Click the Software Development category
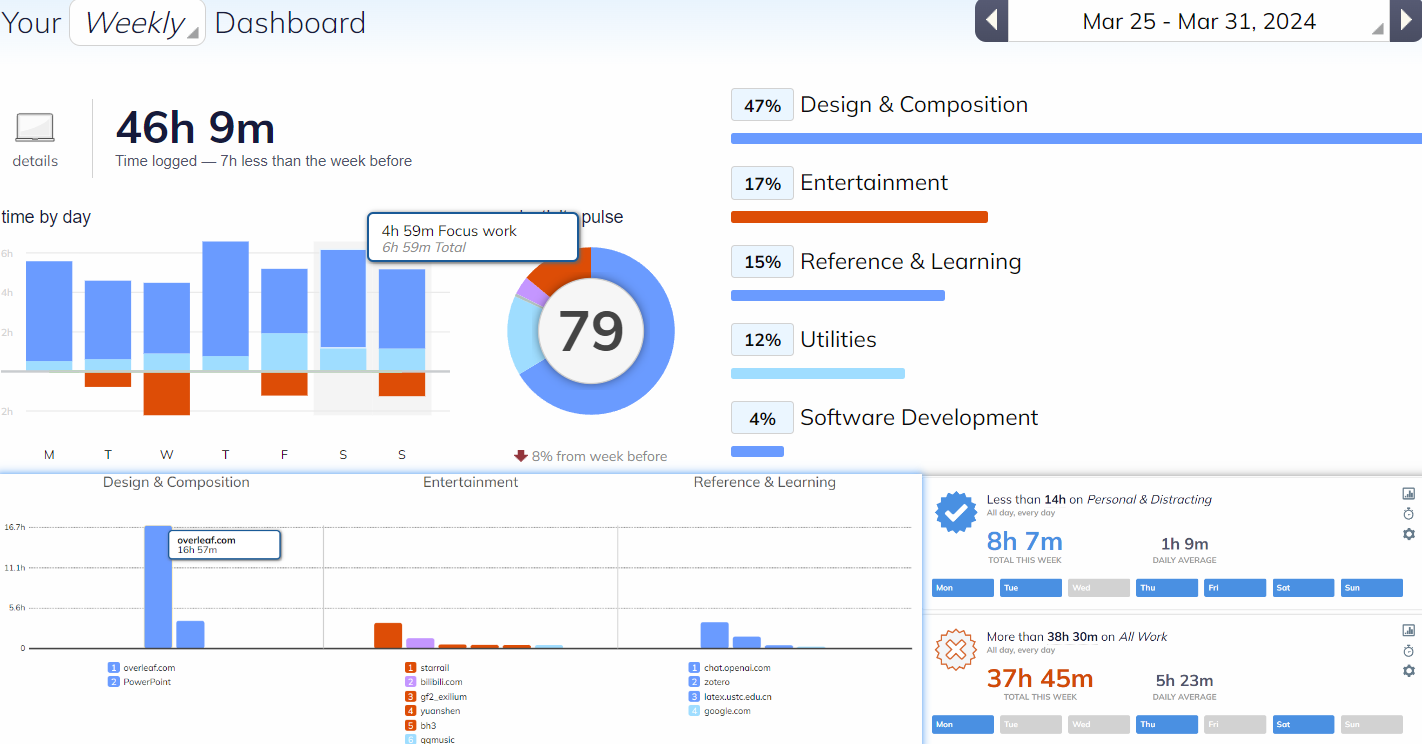The height and width of the screenshot is (744, 1422). coord(918,418)
